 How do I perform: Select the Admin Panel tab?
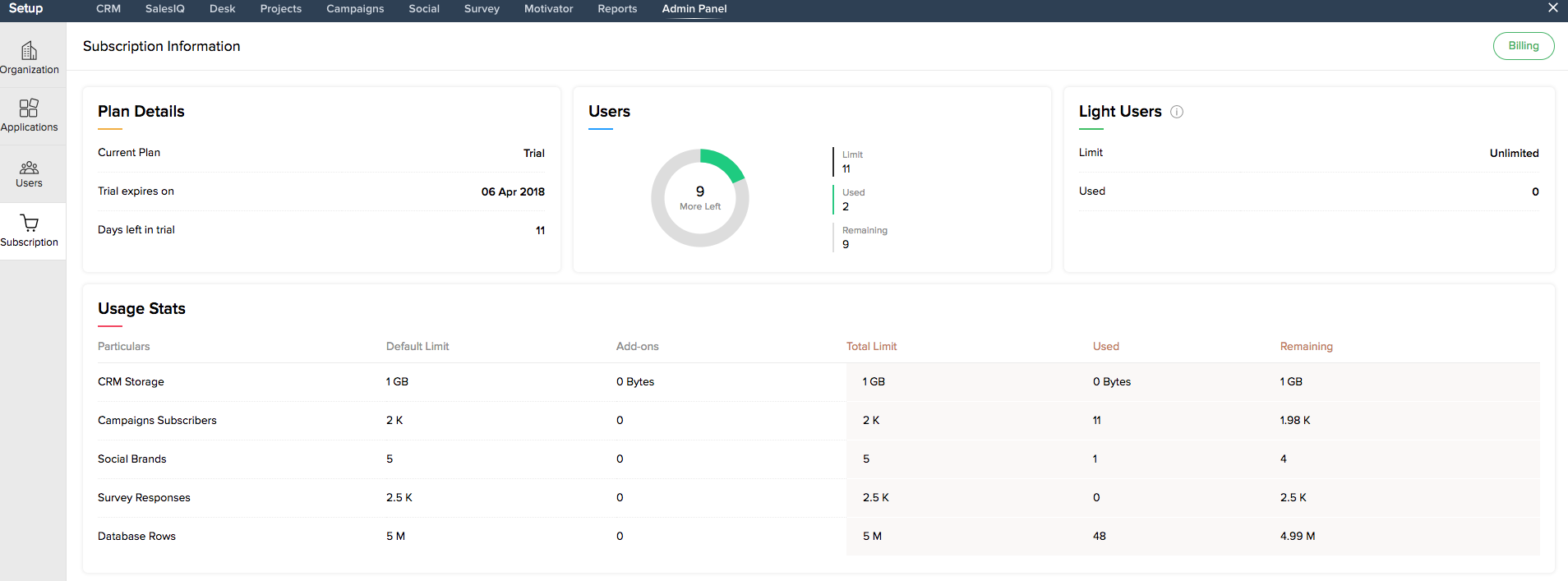[x=694, y=9]
